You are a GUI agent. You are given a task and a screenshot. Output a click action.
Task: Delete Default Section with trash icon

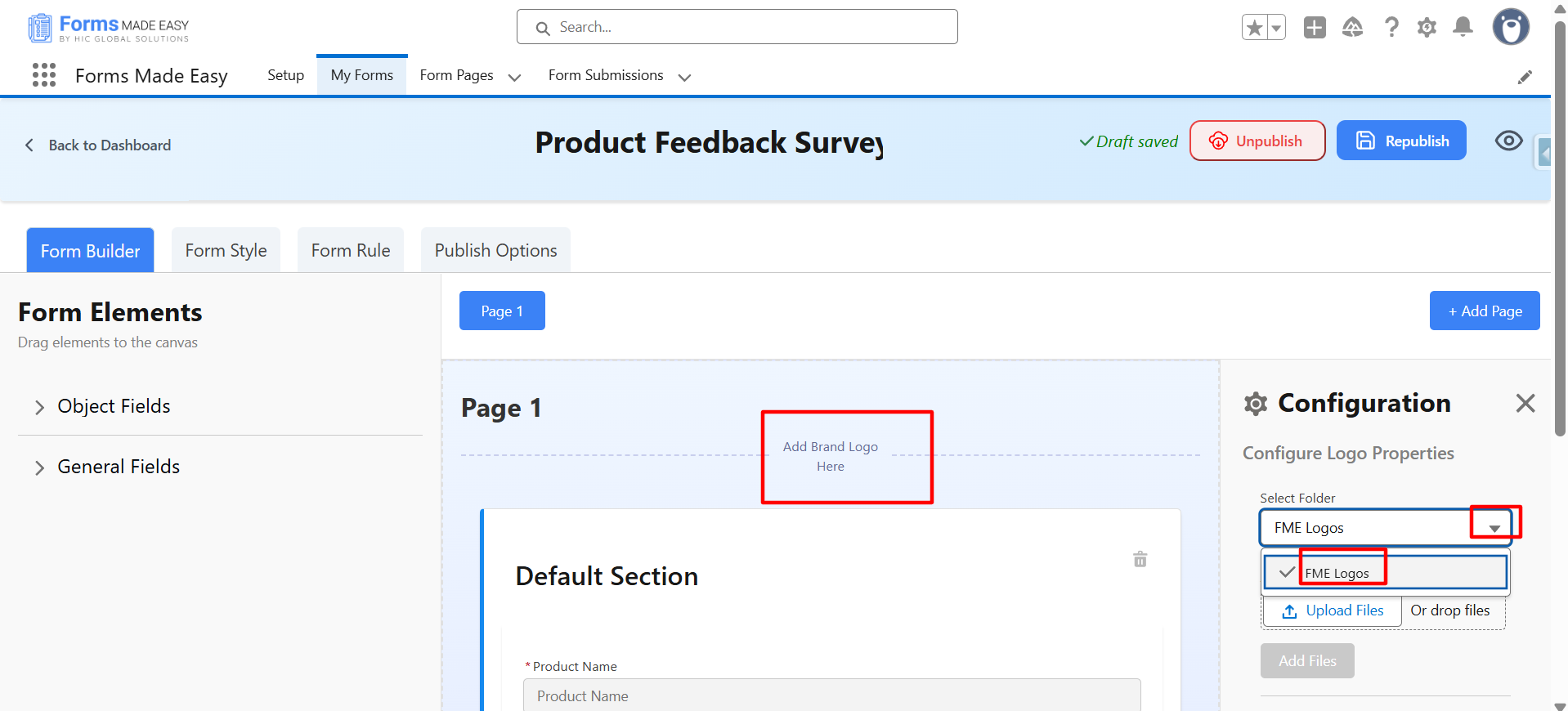[x=1140, y=560]
